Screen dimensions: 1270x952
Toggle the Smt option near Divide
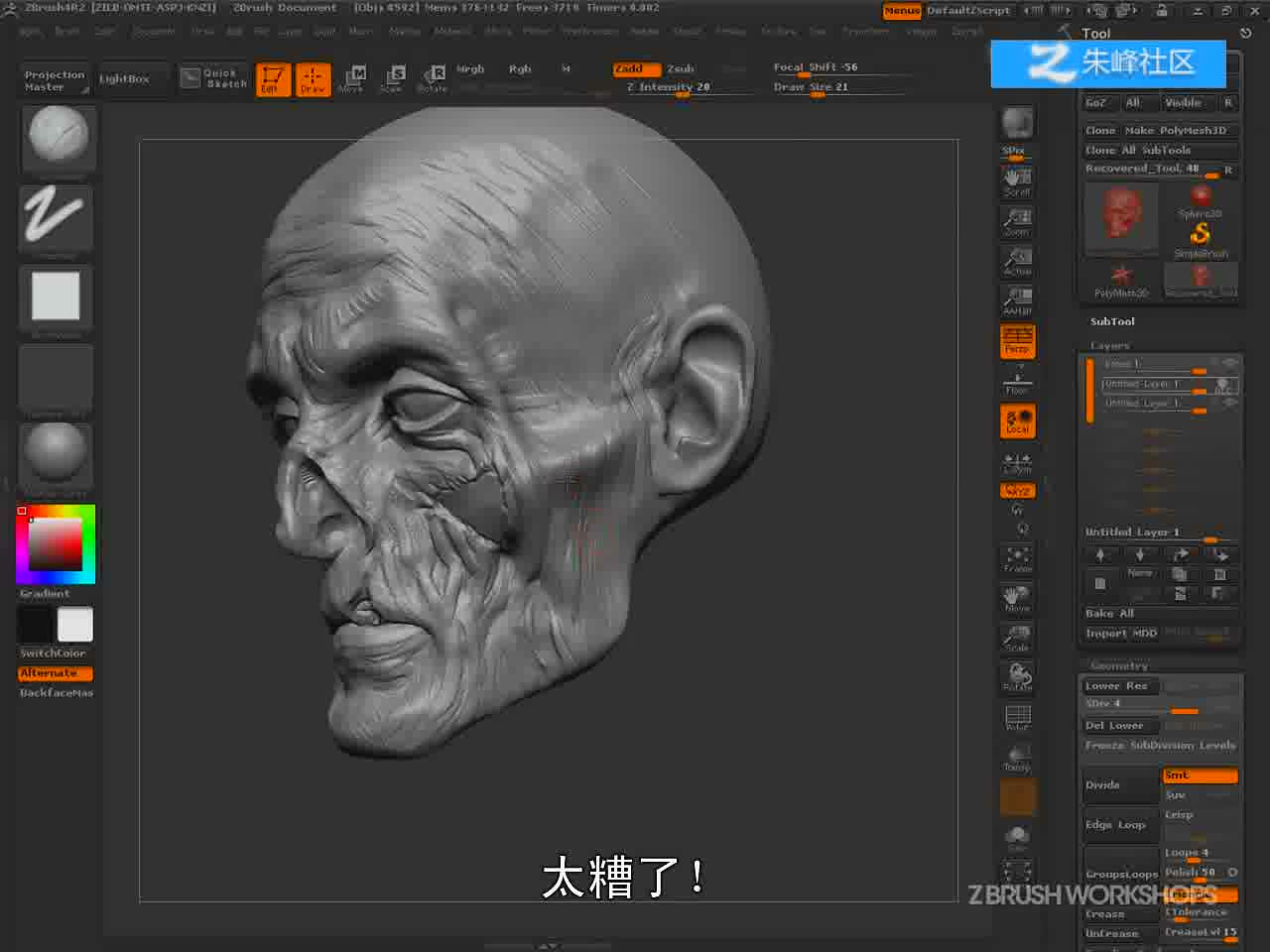click(1200, 775)
